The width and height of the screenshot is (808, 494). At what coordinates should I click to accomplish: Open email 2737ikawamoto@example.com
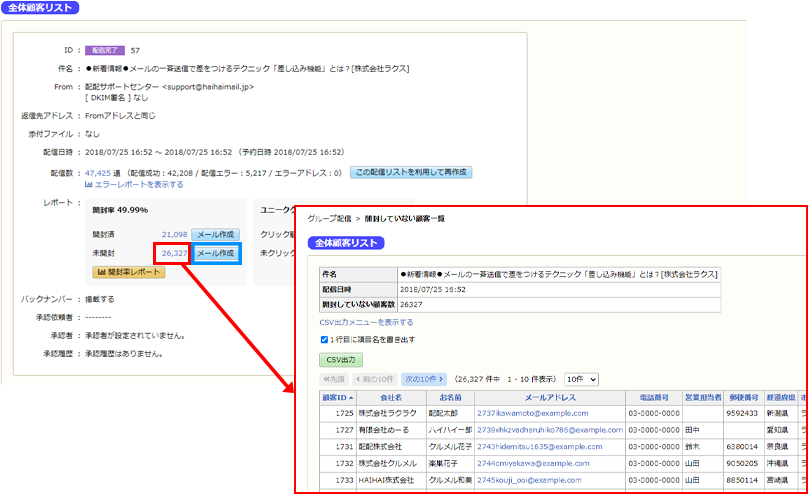(532, 413)
